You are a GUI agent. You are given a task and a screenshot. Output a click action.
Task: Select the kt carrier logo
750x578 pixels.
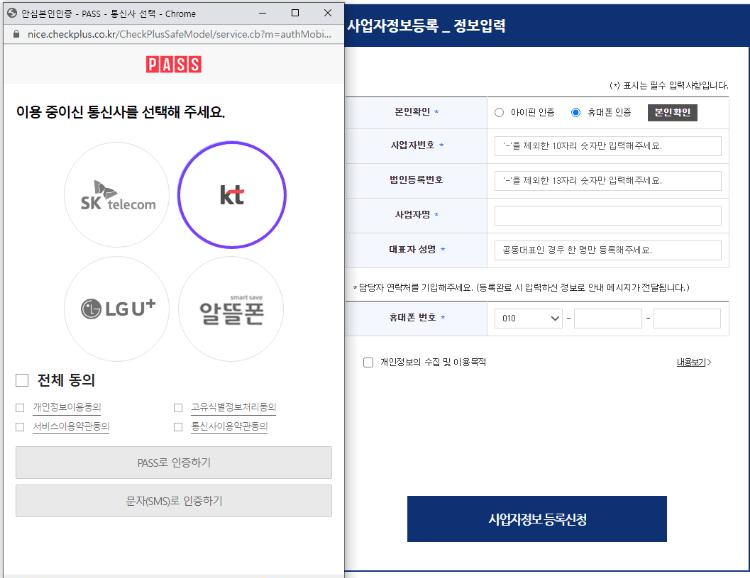tap(232, 195)
